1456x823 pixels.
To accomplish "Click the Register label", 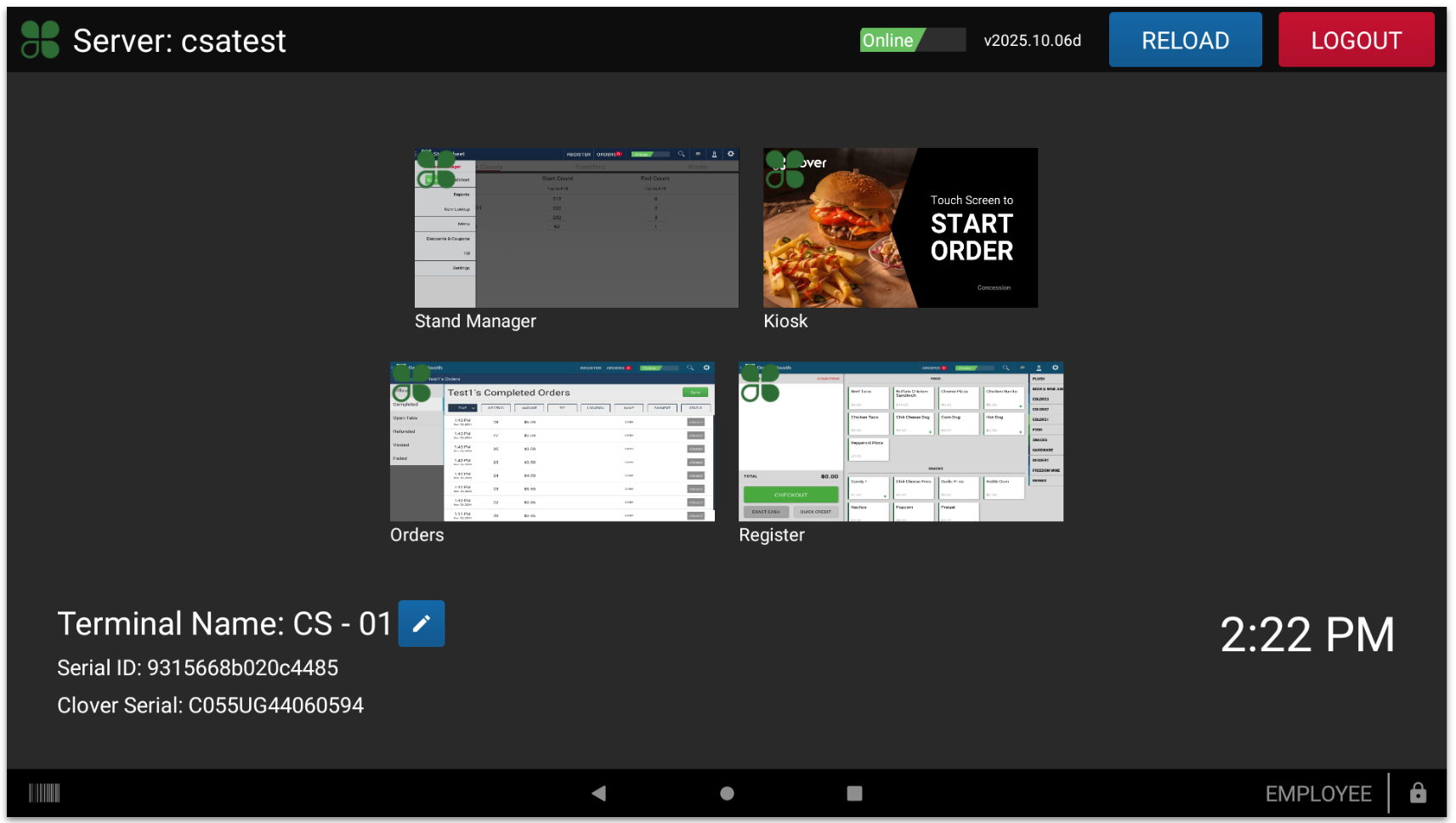I will pyautogui.click(x=772, y=535).
